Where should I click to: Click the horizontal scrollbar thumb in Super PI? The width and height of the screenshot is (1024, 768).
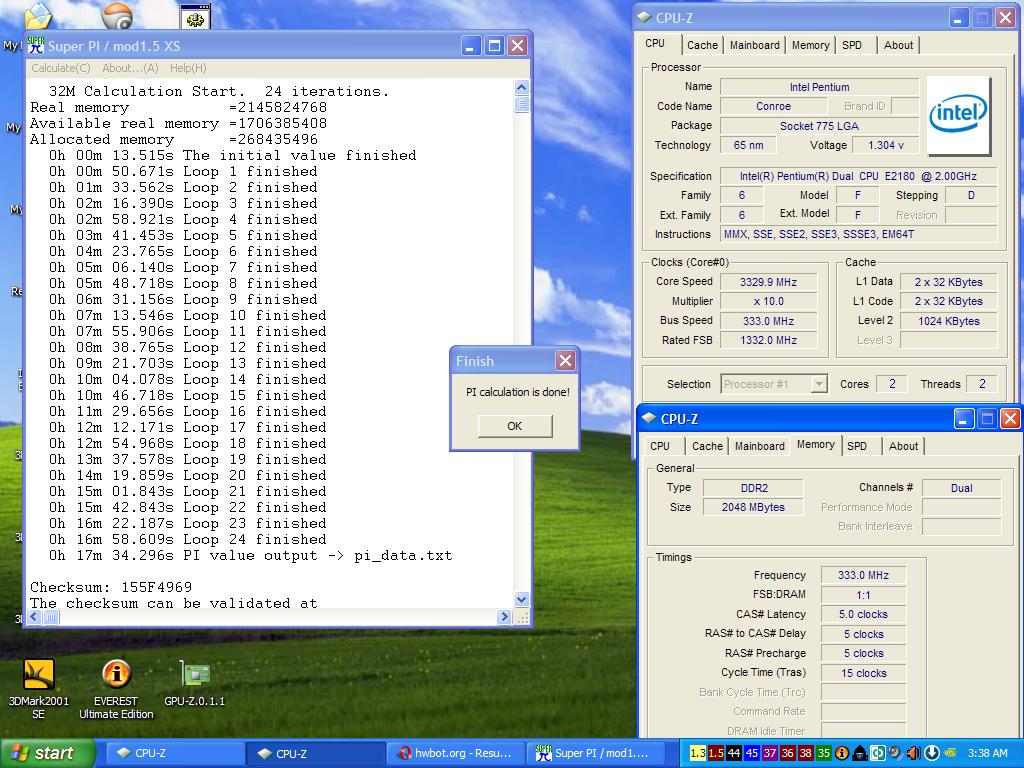[51, 616]
